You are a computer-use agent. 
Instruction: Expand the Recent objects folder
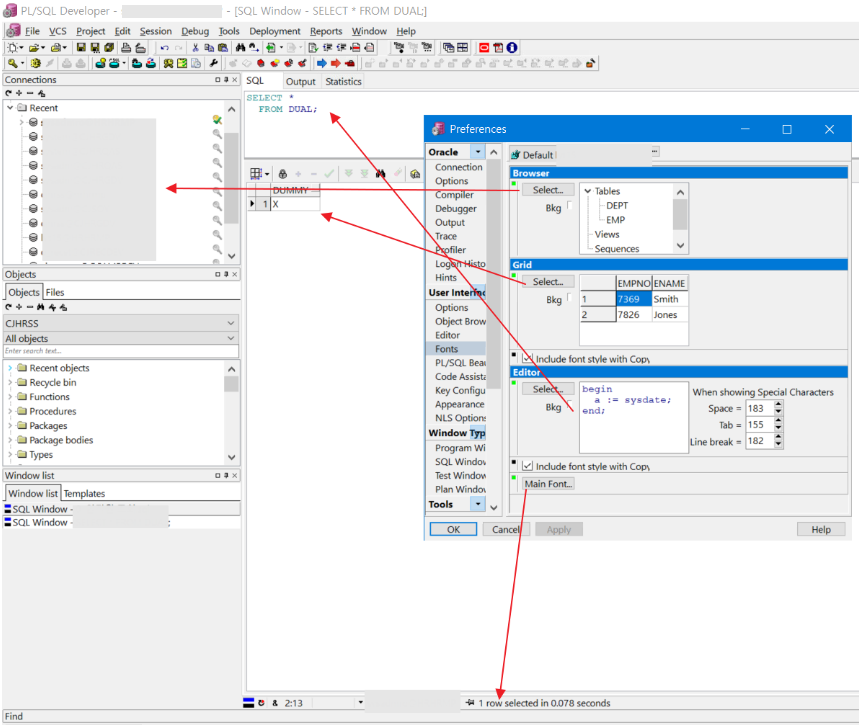tap(10, 368)
